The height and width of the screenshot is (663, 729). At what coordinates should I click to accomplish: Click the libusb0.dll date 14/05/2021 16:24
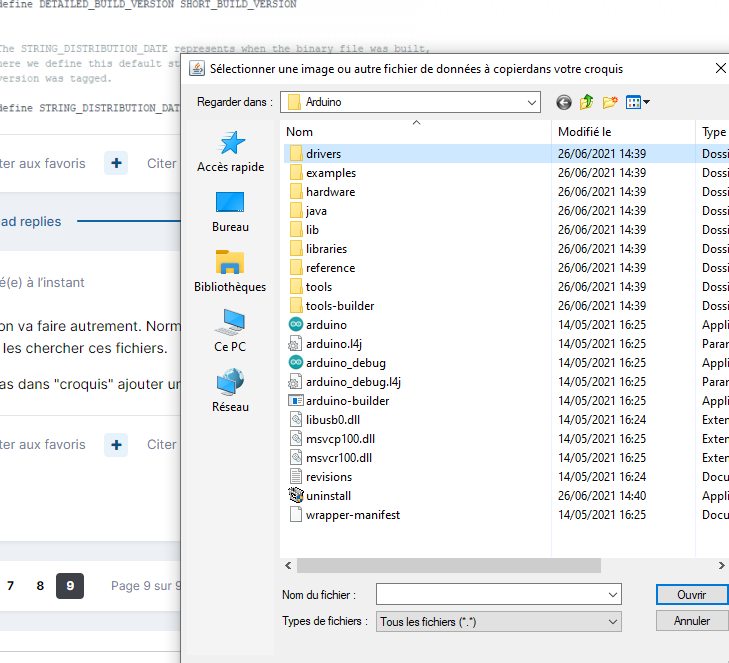[602, 420]
